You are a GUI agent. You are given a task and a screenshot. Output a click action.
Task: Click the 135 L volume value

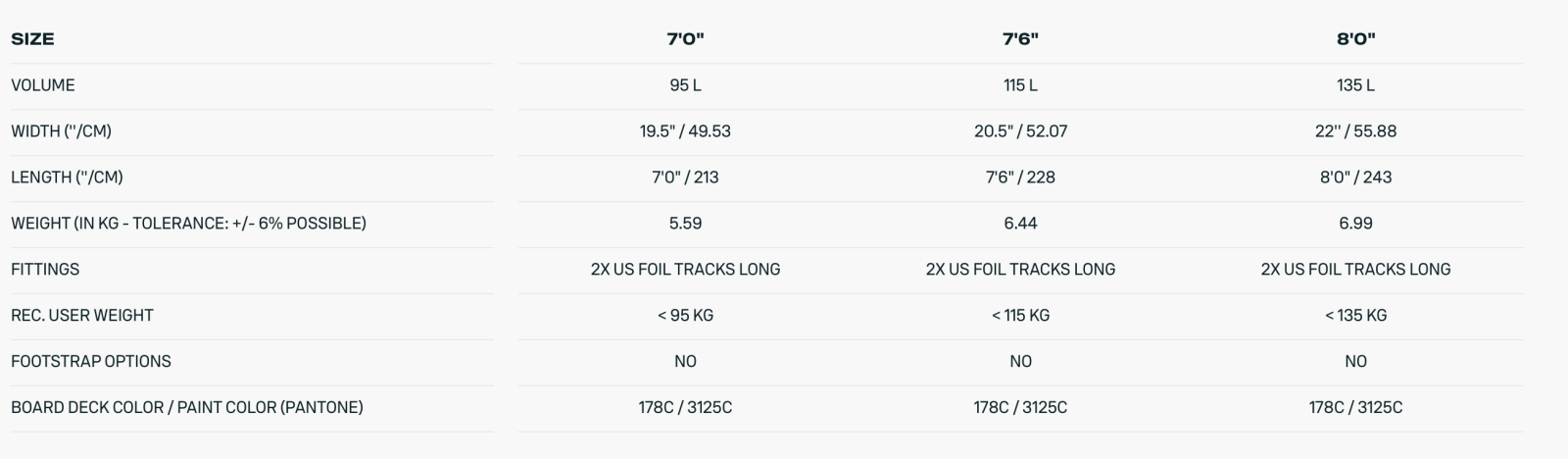pos(1355,85)
